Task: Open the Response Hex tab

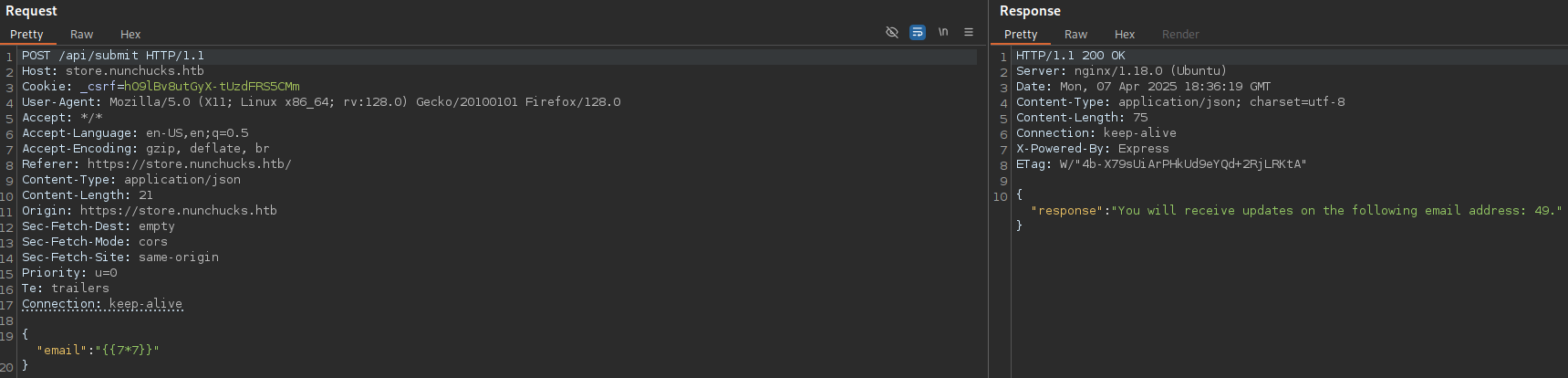Action: click(1125, 35)
